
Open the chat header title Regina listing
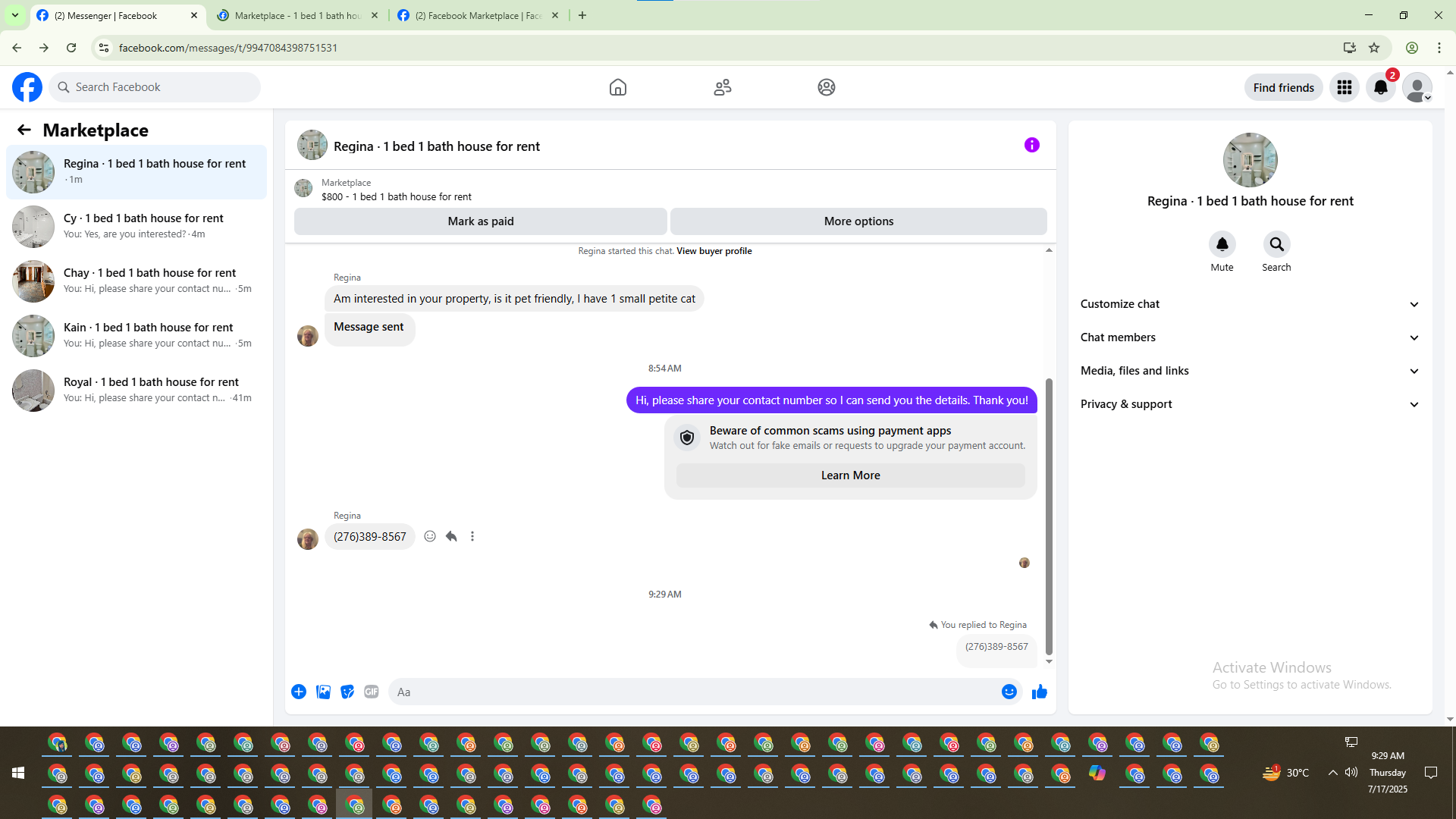tap(437, 146)
